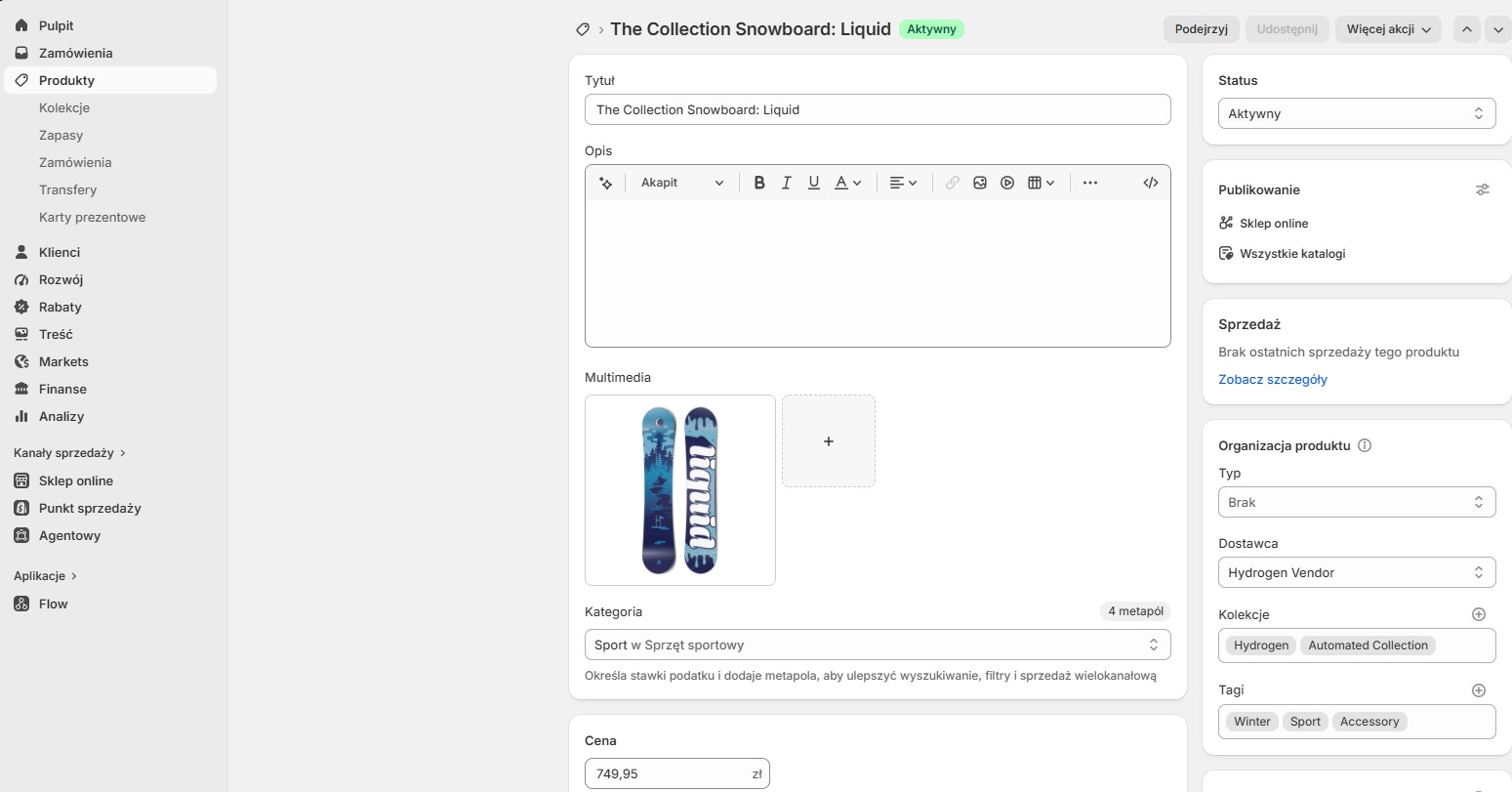The image size is (1512, 792).
Task: Click the Pulpit home icon
Action: click(x=21, y=25)
